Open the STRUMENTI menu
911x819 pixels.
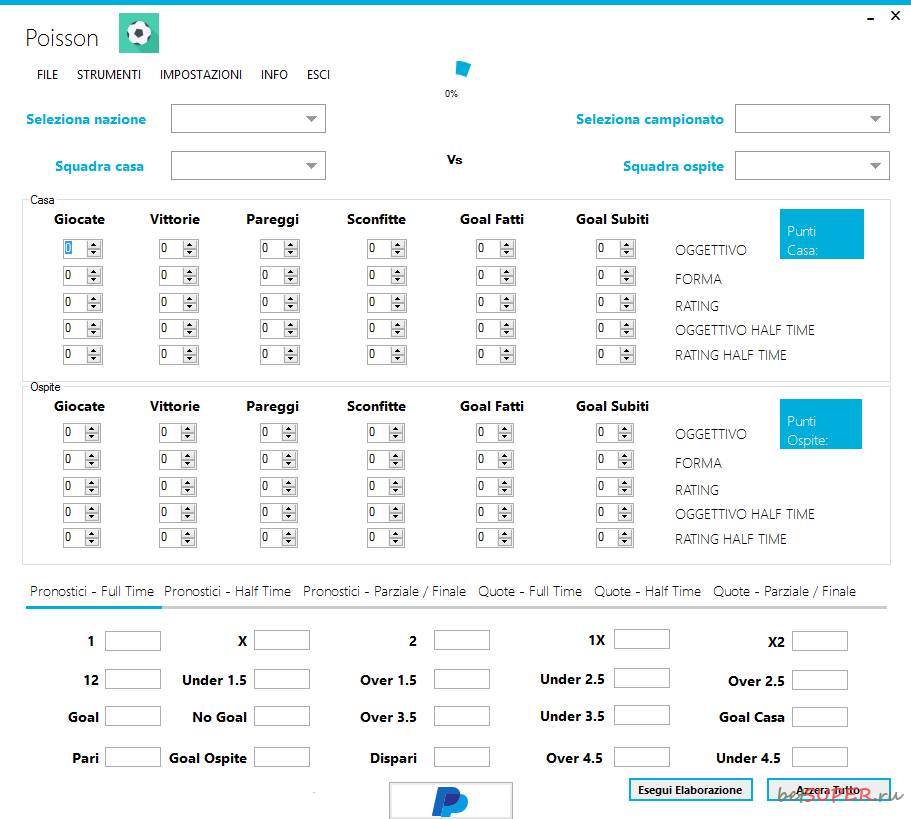point(108,75)
